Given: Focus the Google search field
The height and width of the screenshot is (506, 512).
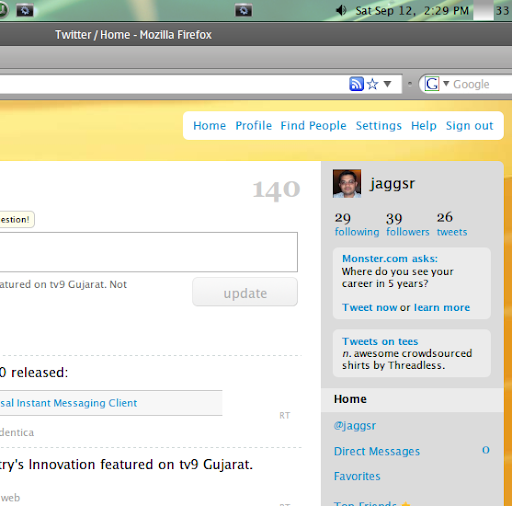Looking at the screenshot, I should tap(482, 84).
